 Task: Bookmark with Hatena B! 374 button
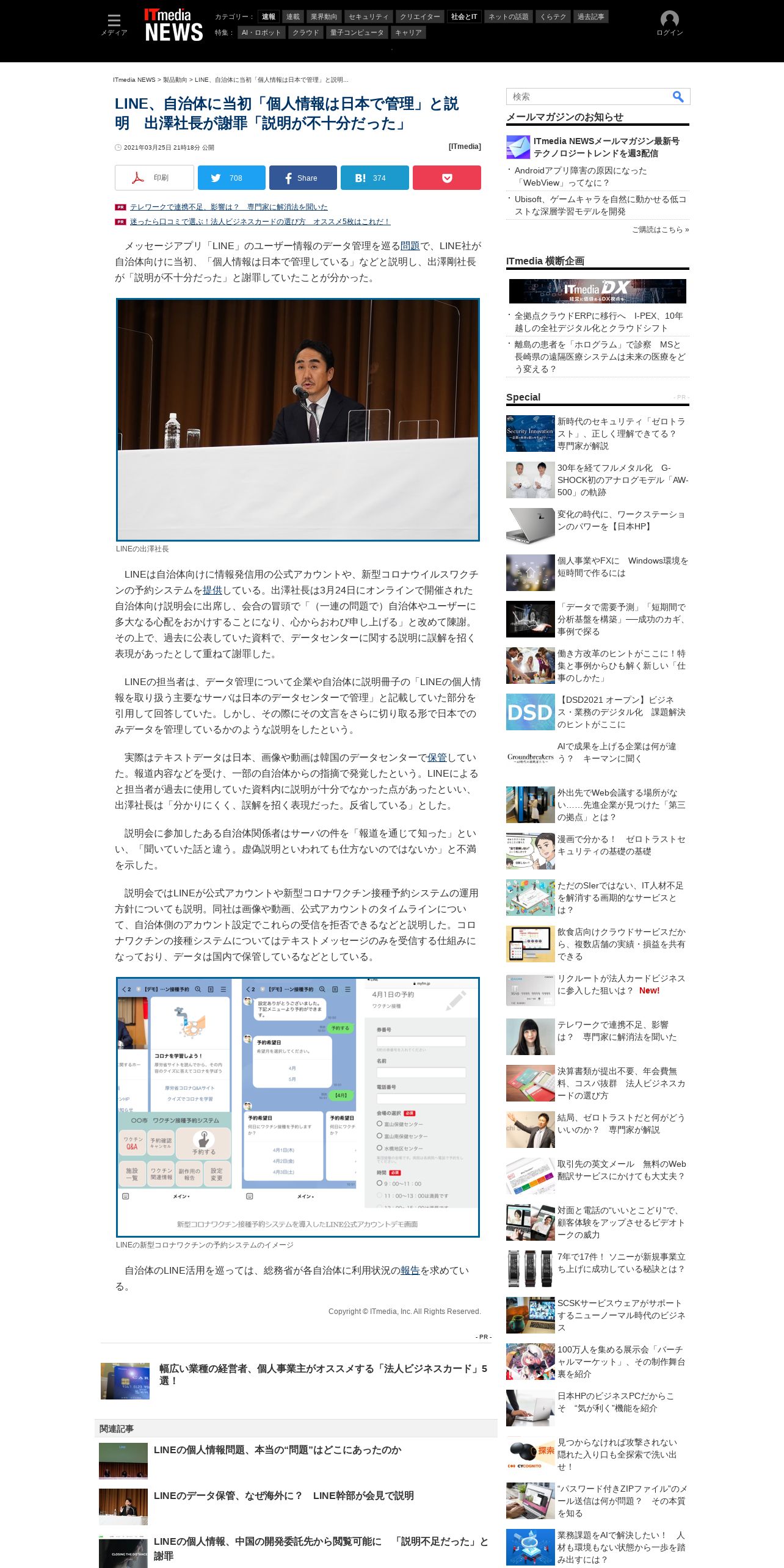pyautogui.click(x=374, y=178)
